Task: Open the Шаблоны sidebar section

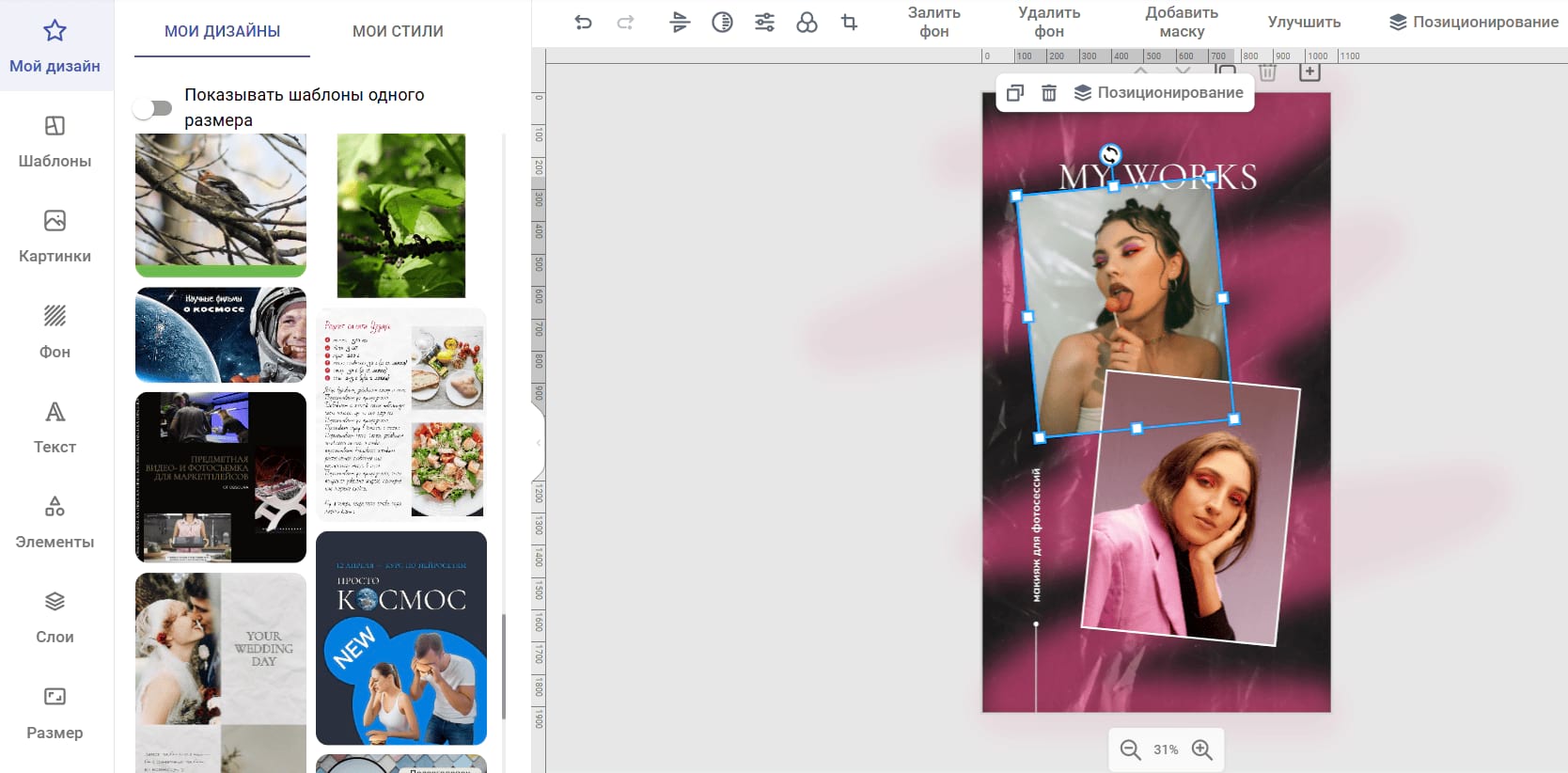Action: point(55,141)
